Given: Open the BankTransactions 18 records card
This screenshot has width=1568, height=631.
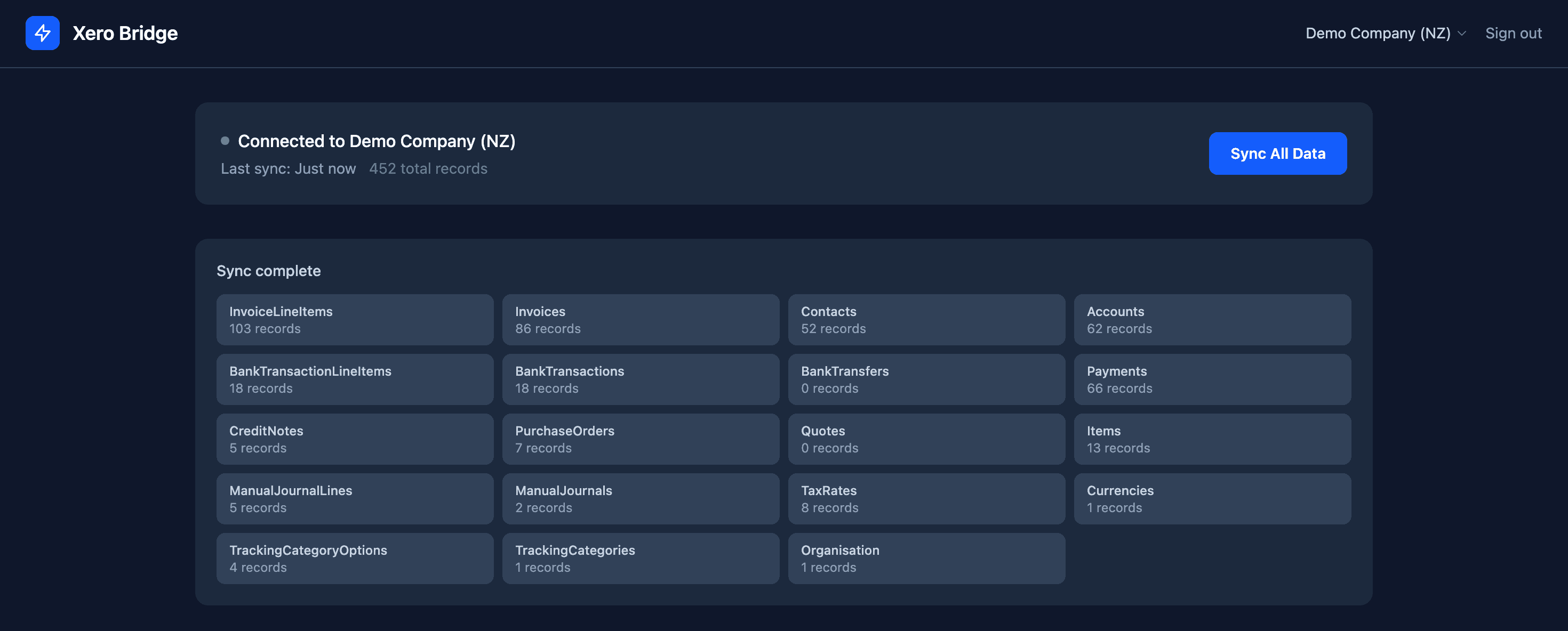Looking at the screenshot, I should [641, 379].
